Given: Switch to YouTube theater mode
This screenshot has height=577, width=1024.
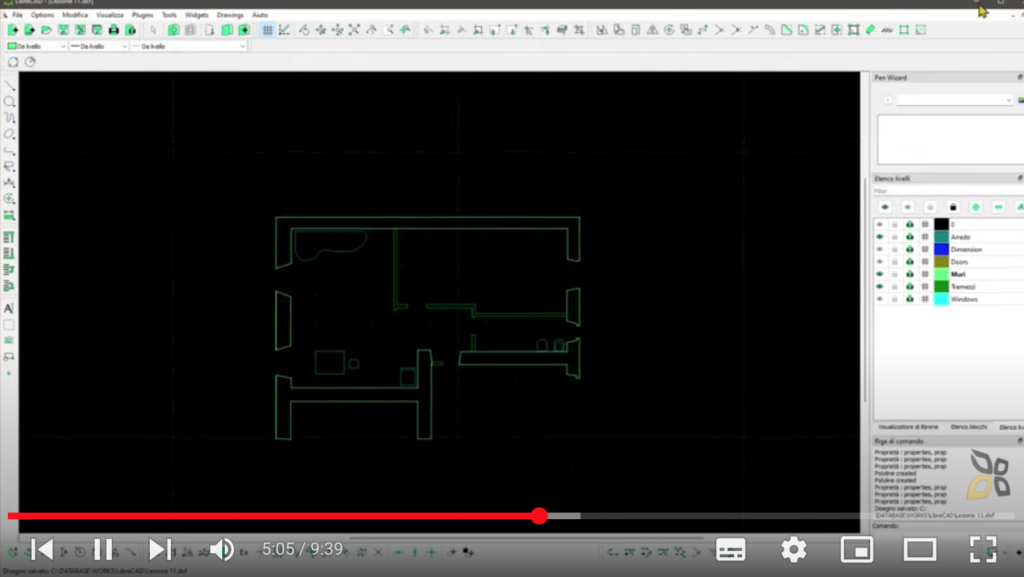Looking at the screenshot, I should pos(920,550).
